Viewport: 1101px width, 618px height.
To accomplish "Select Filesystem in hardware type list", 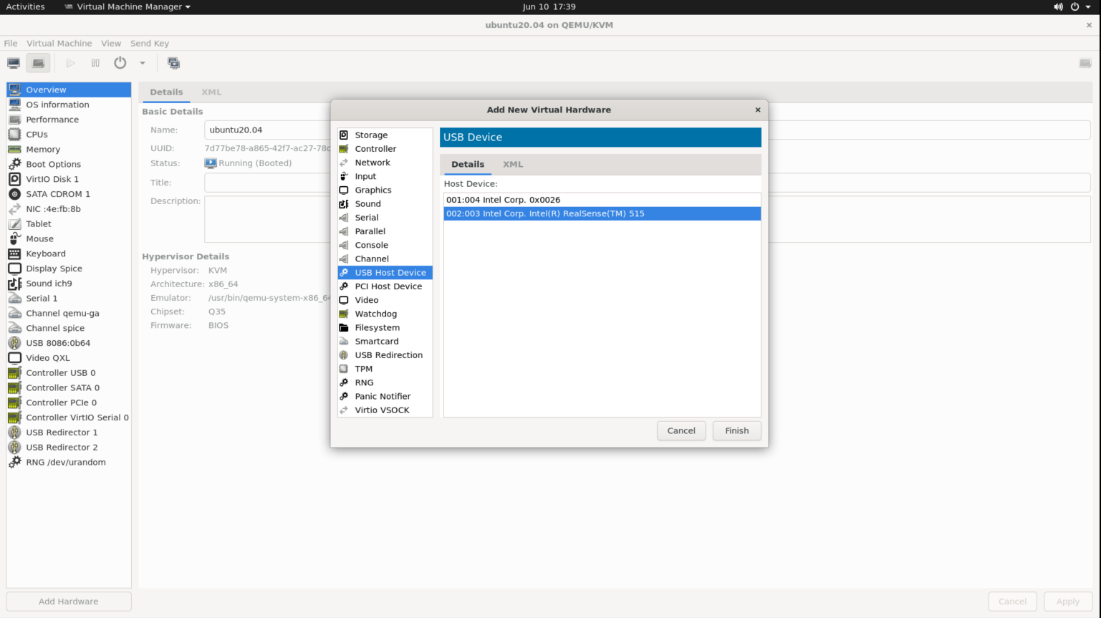I will (385, 327).
